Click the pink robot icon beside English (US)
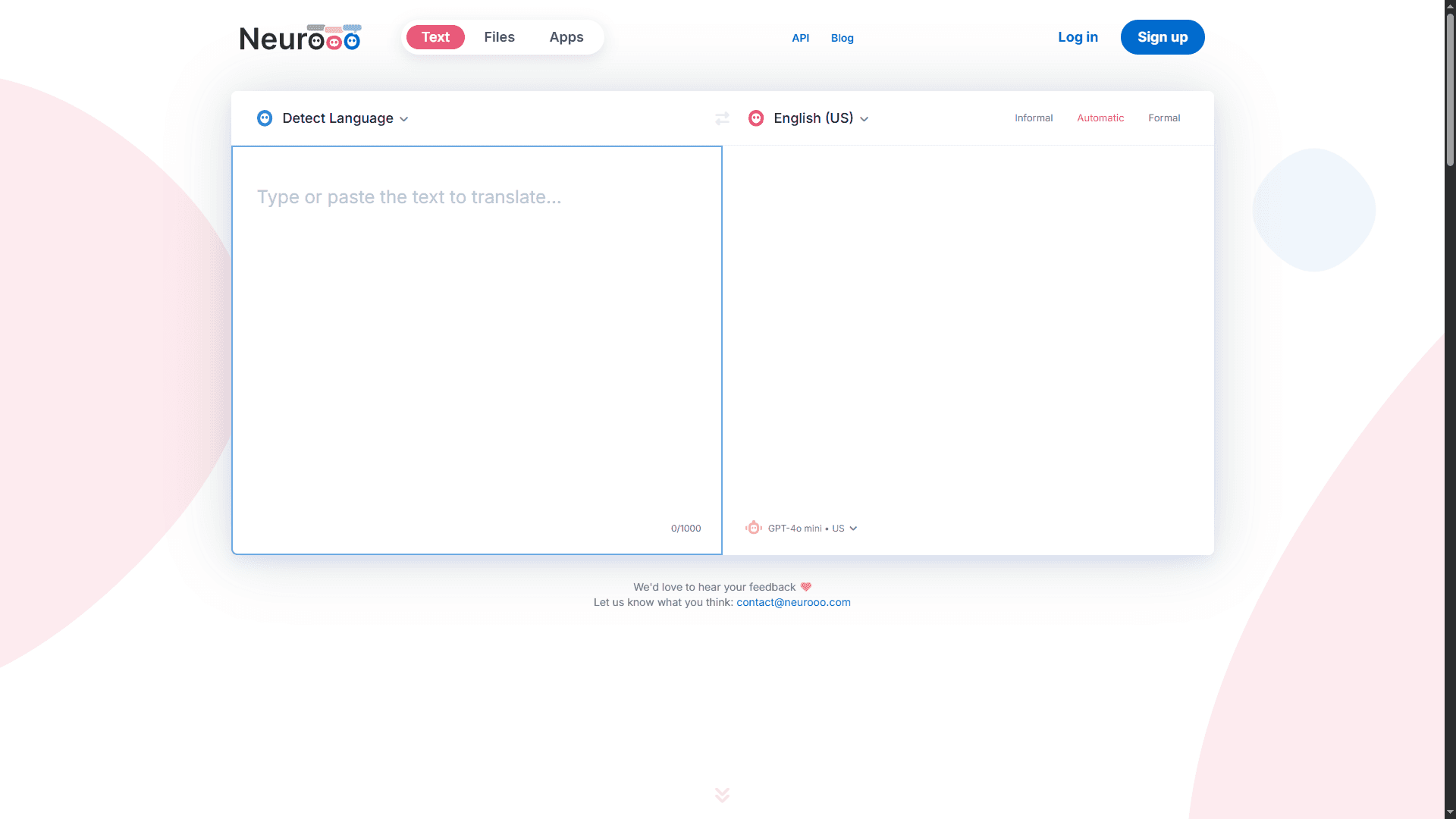 coord(755,118)
